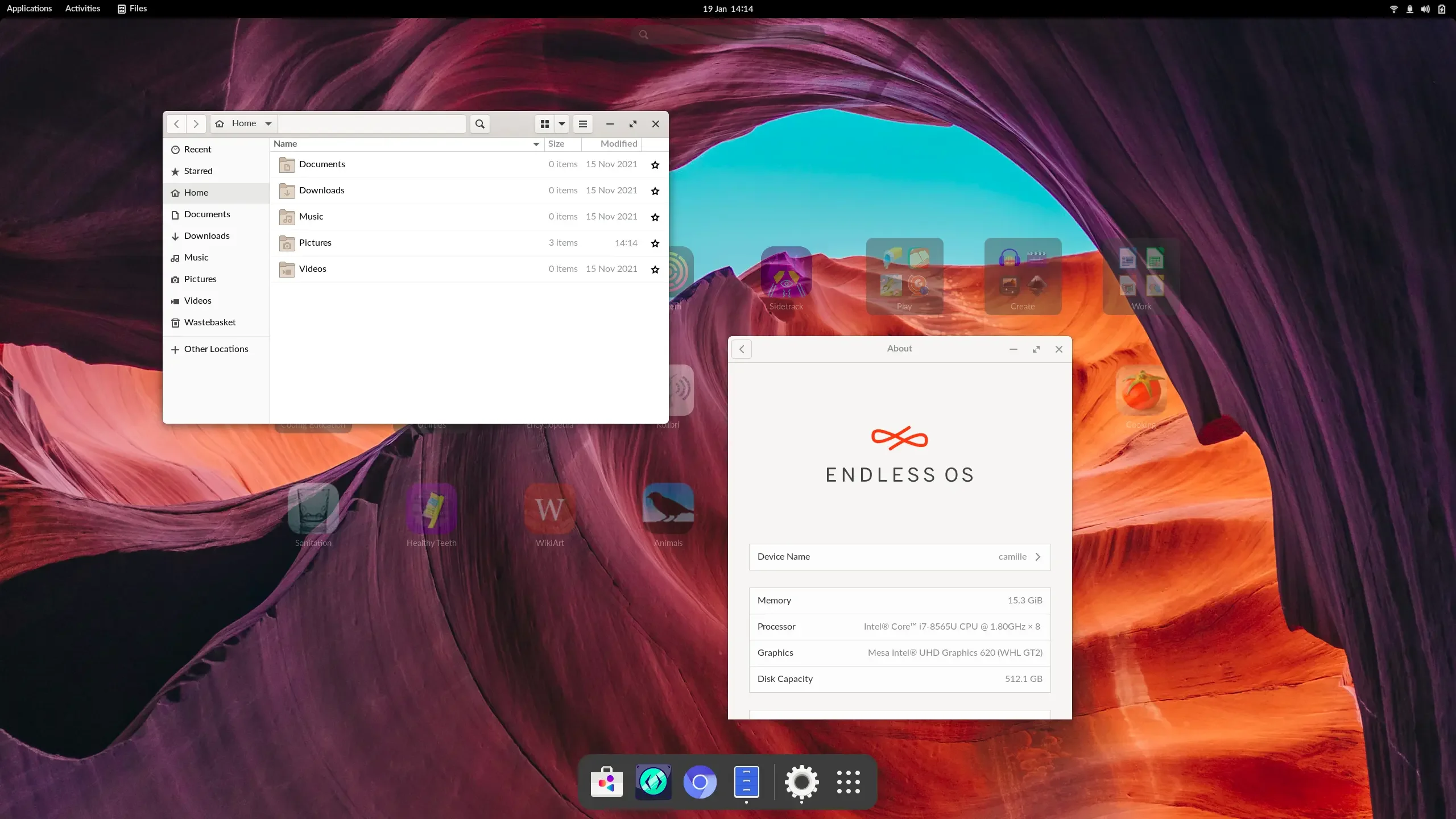Open the WikiArt desktop app
The width and height of the screenshot is (1456, 819).
coord(550,515)
